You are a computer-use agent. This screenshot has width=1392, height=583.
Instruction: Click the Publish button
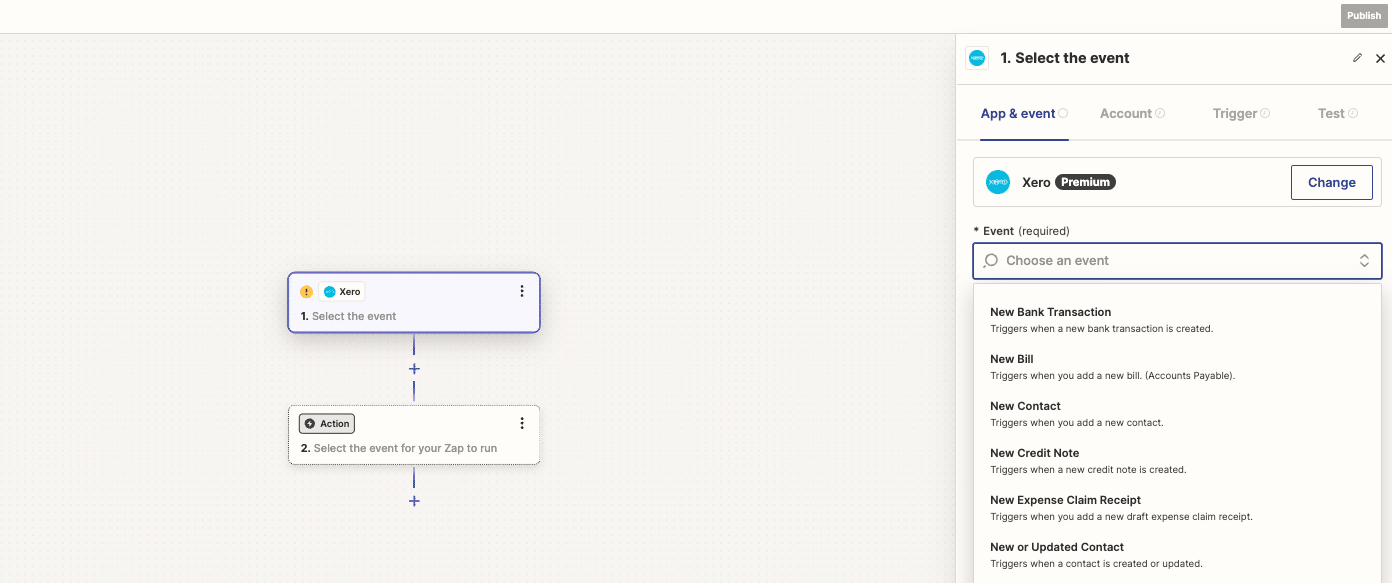1364,15
